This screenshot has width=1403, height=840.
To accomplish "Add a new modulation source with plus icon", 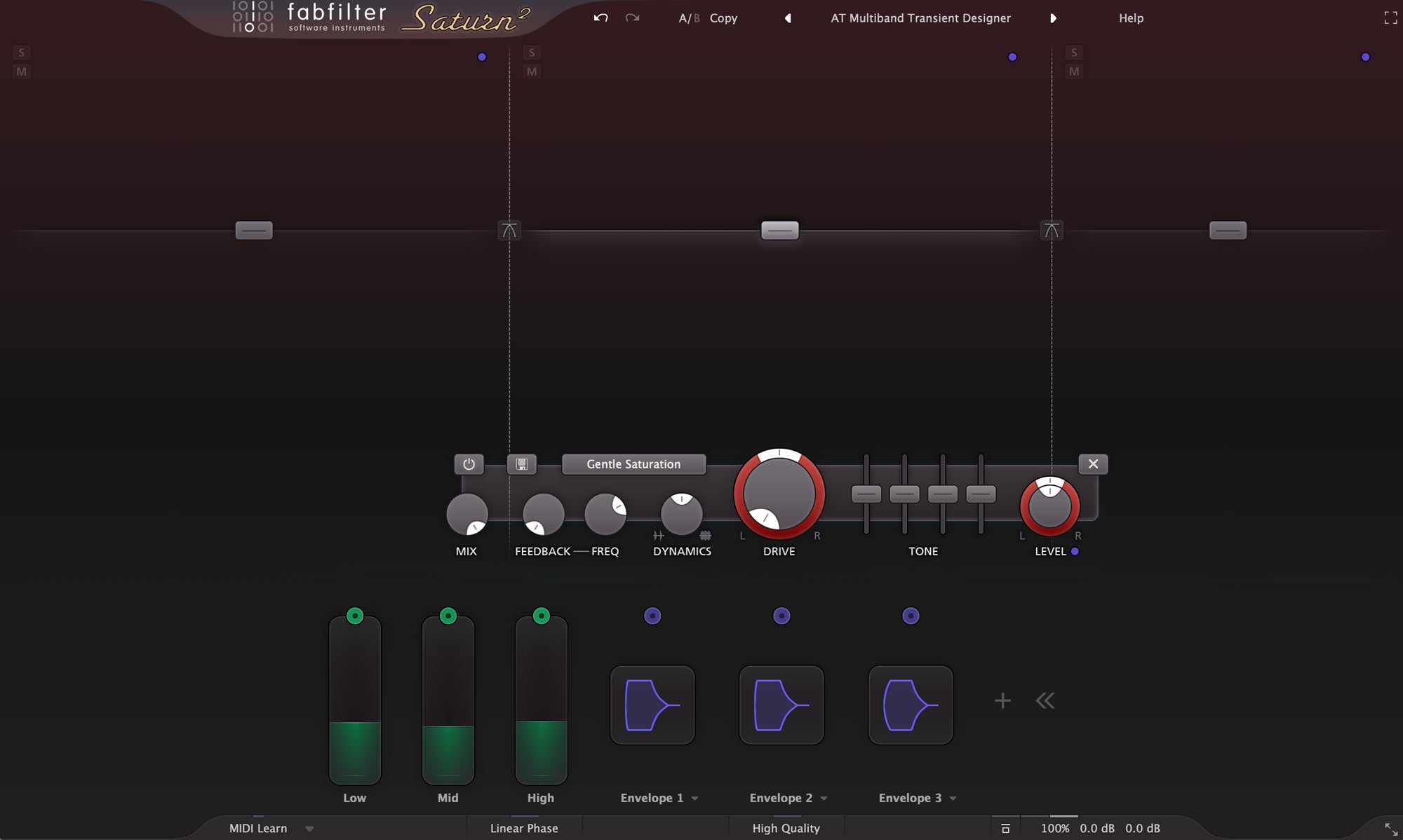I will pos(1002,700).
